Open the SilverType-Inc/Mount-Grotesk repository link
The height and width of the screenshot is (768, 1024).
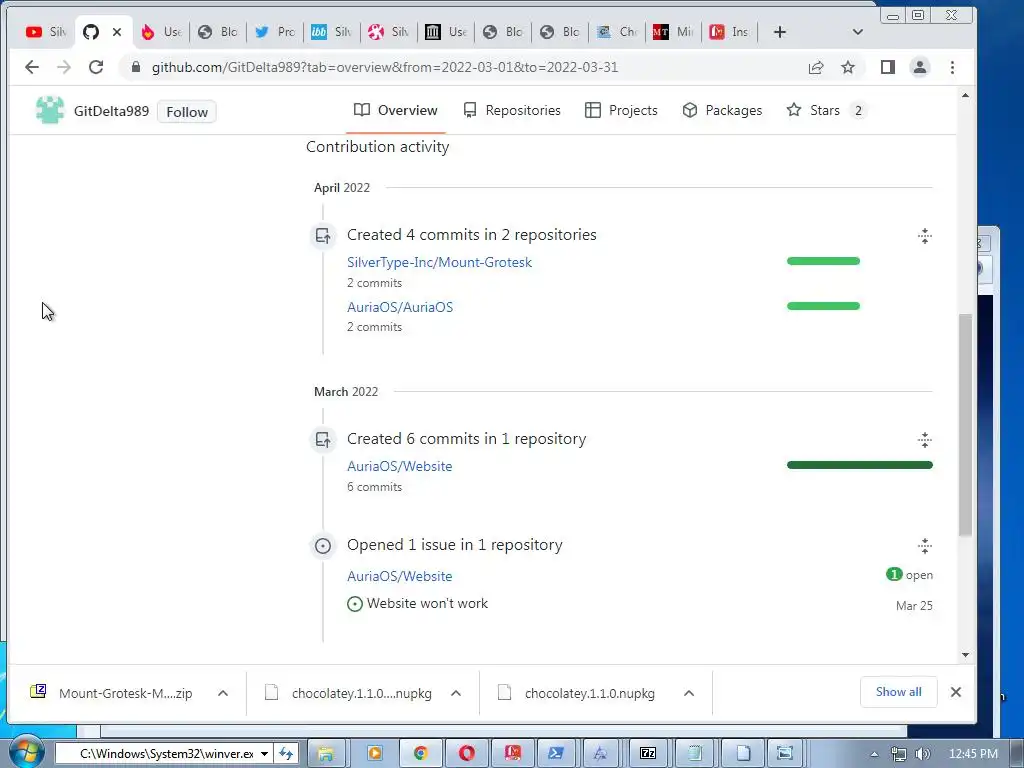(x=440, y=262)
